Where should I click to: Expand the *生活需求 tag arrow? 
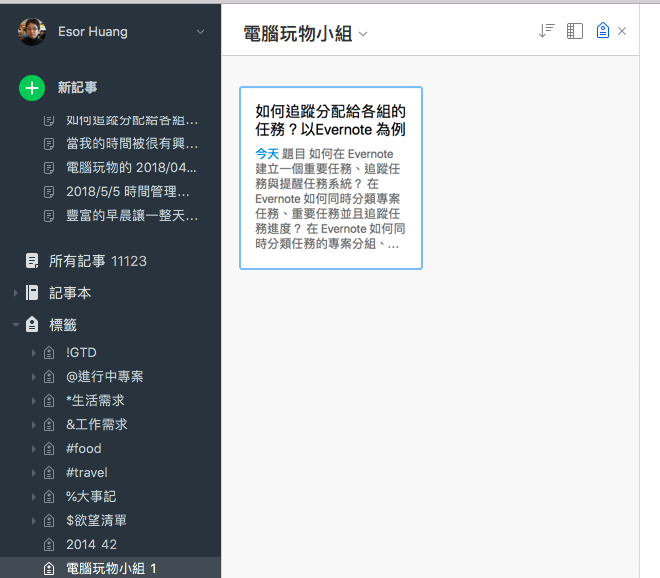33,401
